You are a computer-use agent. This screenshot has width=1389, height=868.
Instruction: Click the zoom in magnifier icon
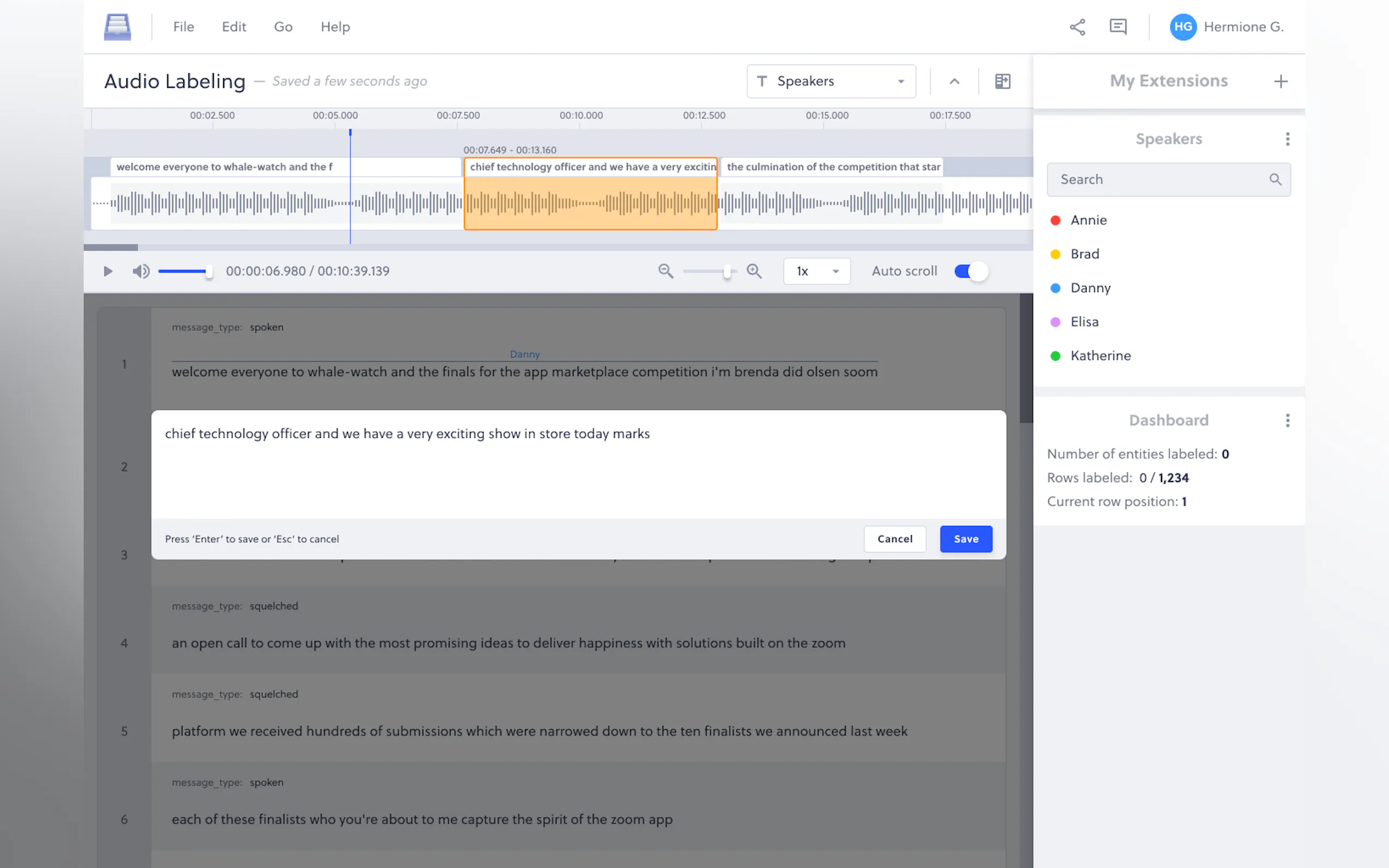tap(754, 271)
